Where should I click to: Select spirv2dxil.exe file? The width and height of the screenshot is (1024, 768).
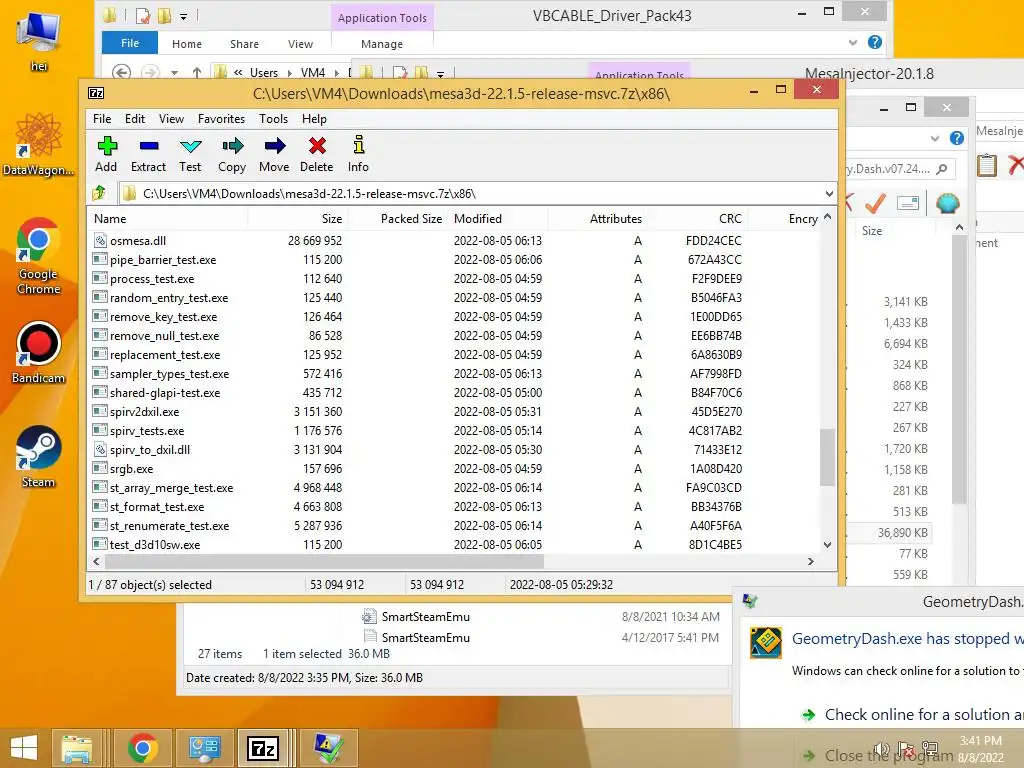(144, 411)
